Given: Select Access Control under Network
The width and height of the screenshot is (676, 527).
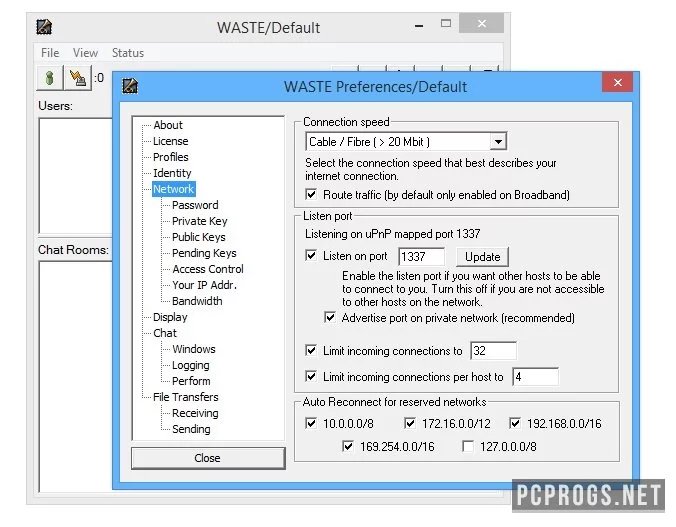Looking at the screenshot, I should (x=208, y=269).
